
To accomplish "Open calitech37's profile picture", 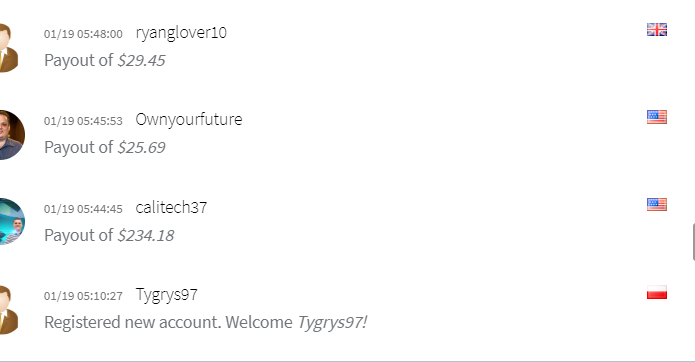I will (12, 222).
